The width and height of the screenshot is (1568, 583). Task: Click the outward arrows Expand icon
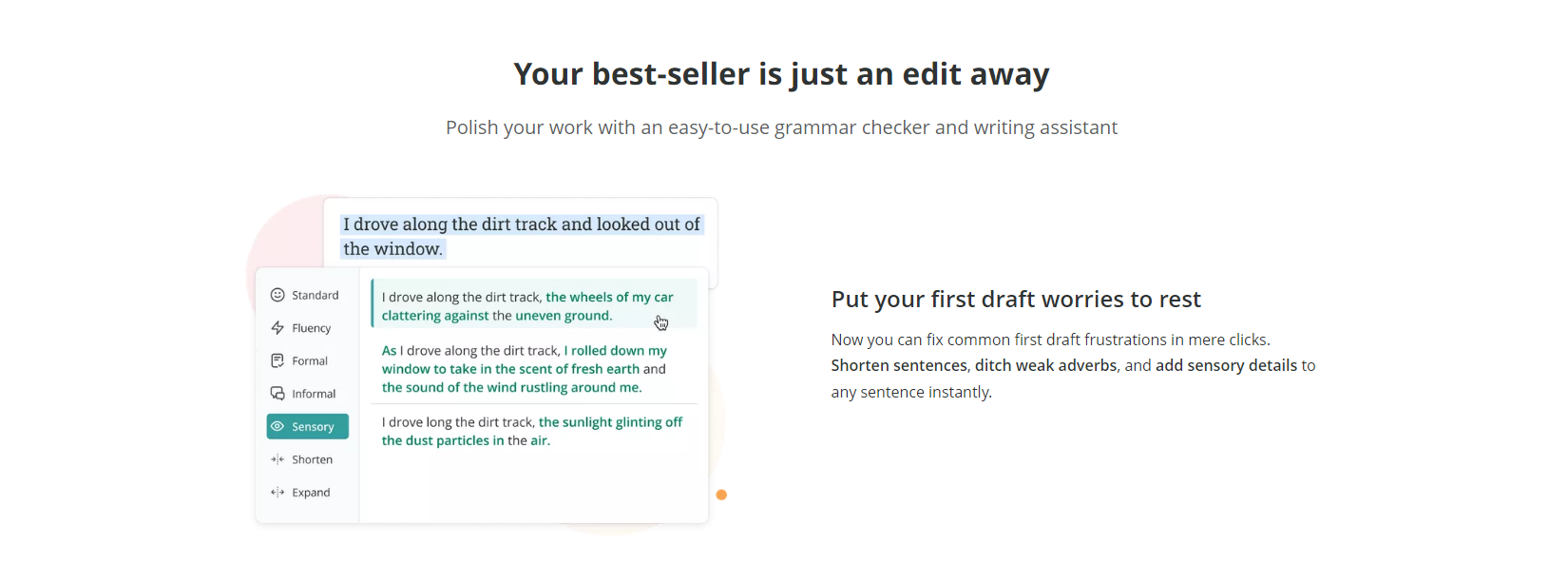277,493
